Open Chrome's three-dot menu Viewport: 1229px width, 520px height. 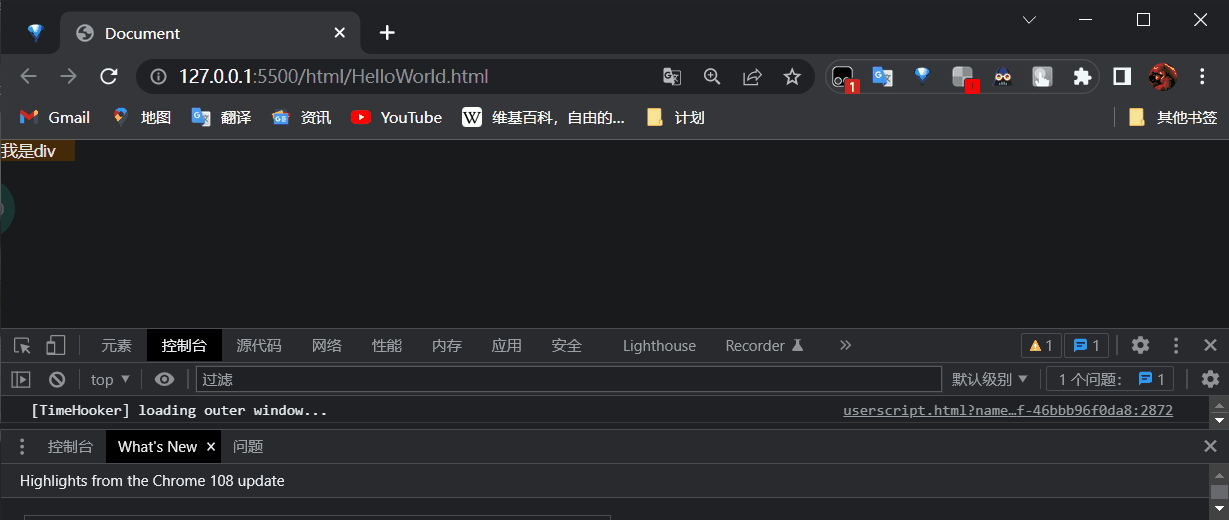(1202, 76)
